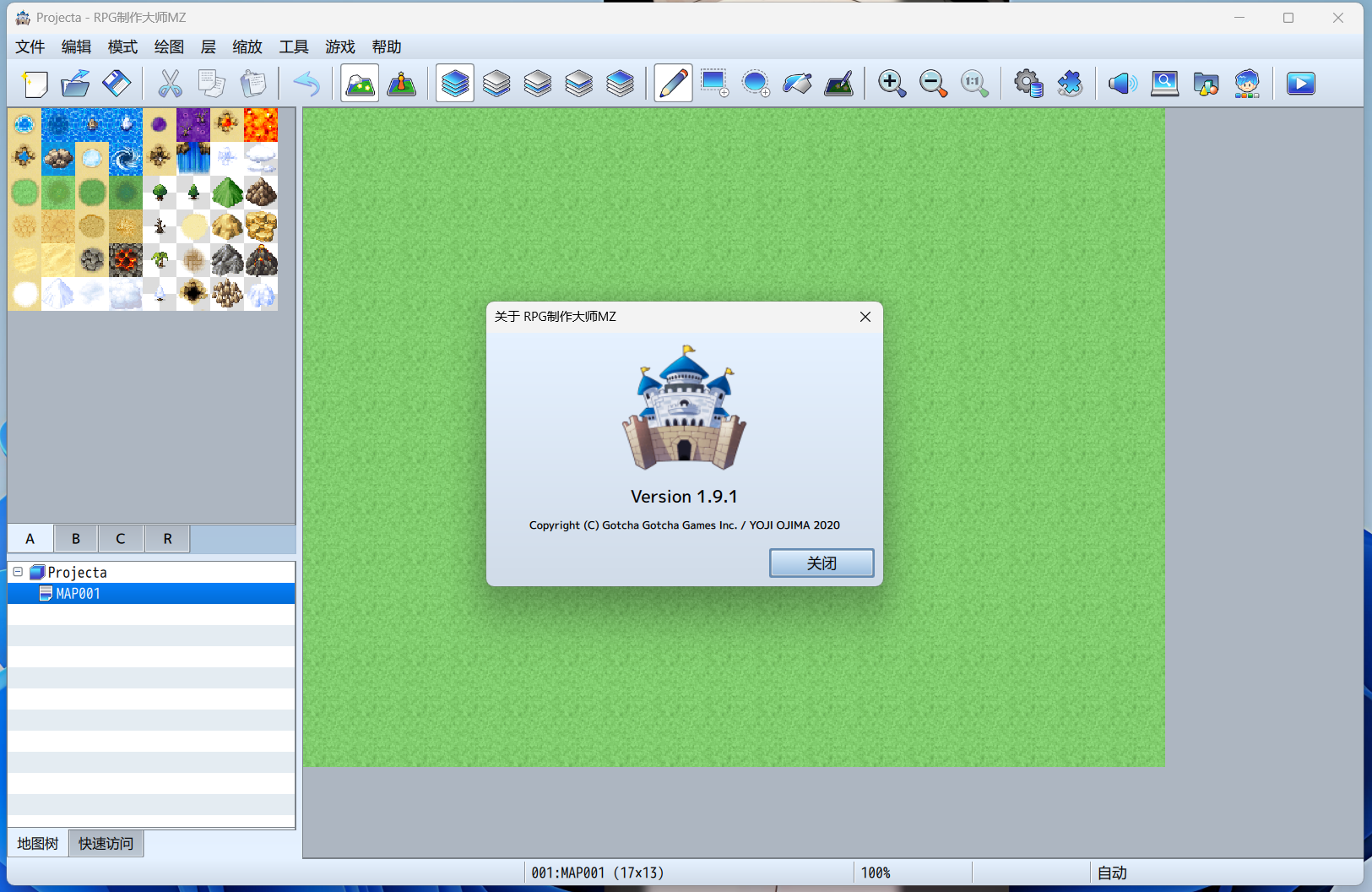Switch to Event editing mode icon
The height and width of the screenshot is (892, 1372).
[x=401, y=84]
